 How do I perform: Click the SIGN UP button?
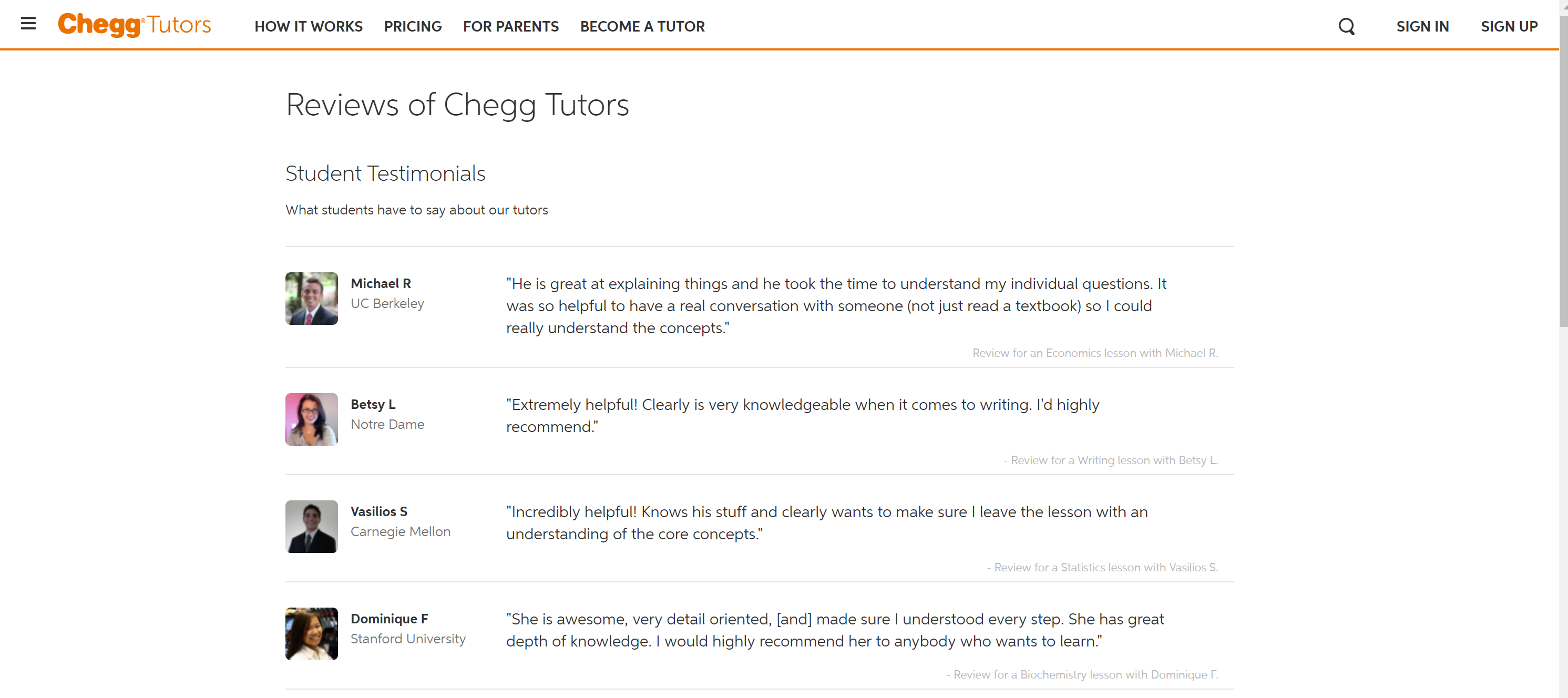[x=1509, y=26]
